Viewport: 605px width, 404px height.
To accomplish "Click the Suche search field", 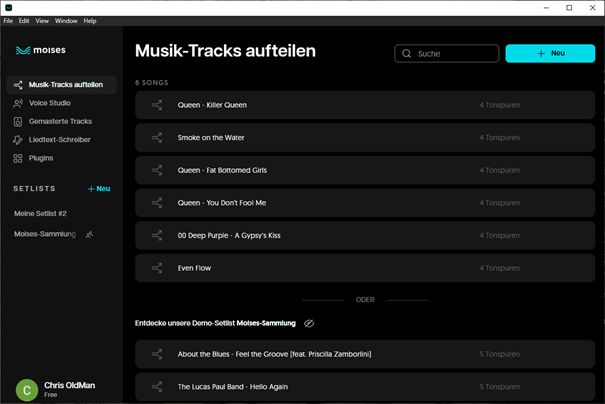I will pyautogui.click(x=447, y=54).
